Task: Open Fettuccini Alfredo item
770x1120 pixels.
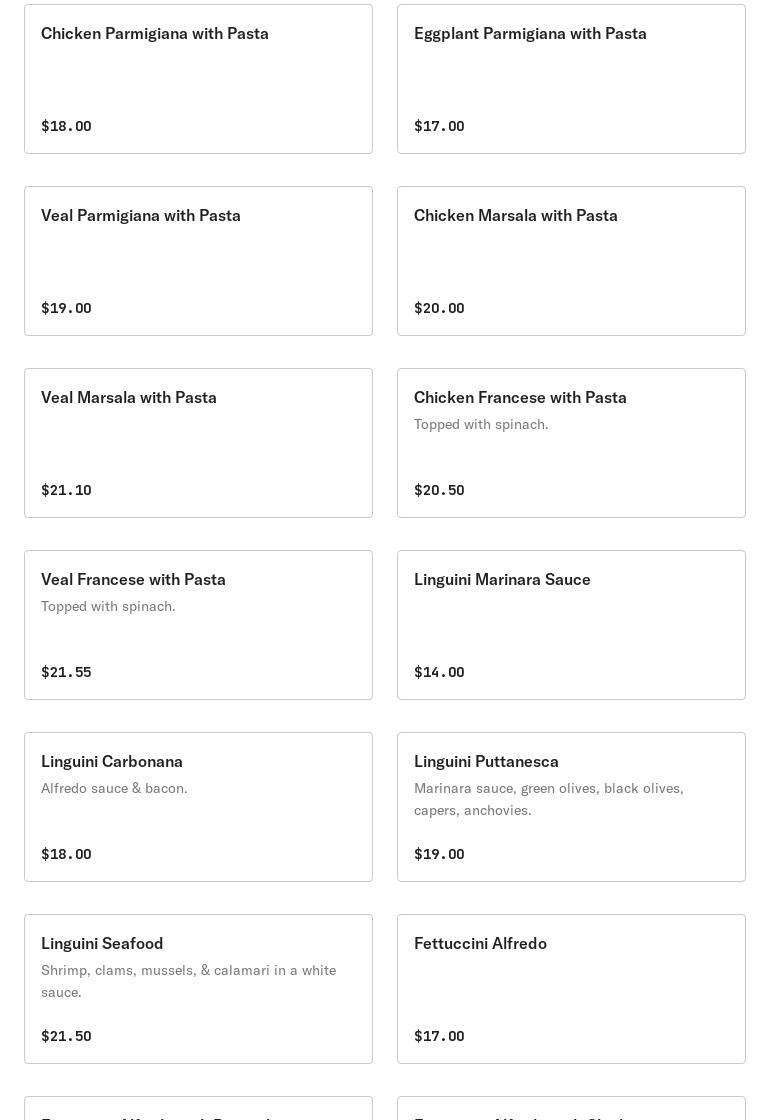Action: click(571, 989)
